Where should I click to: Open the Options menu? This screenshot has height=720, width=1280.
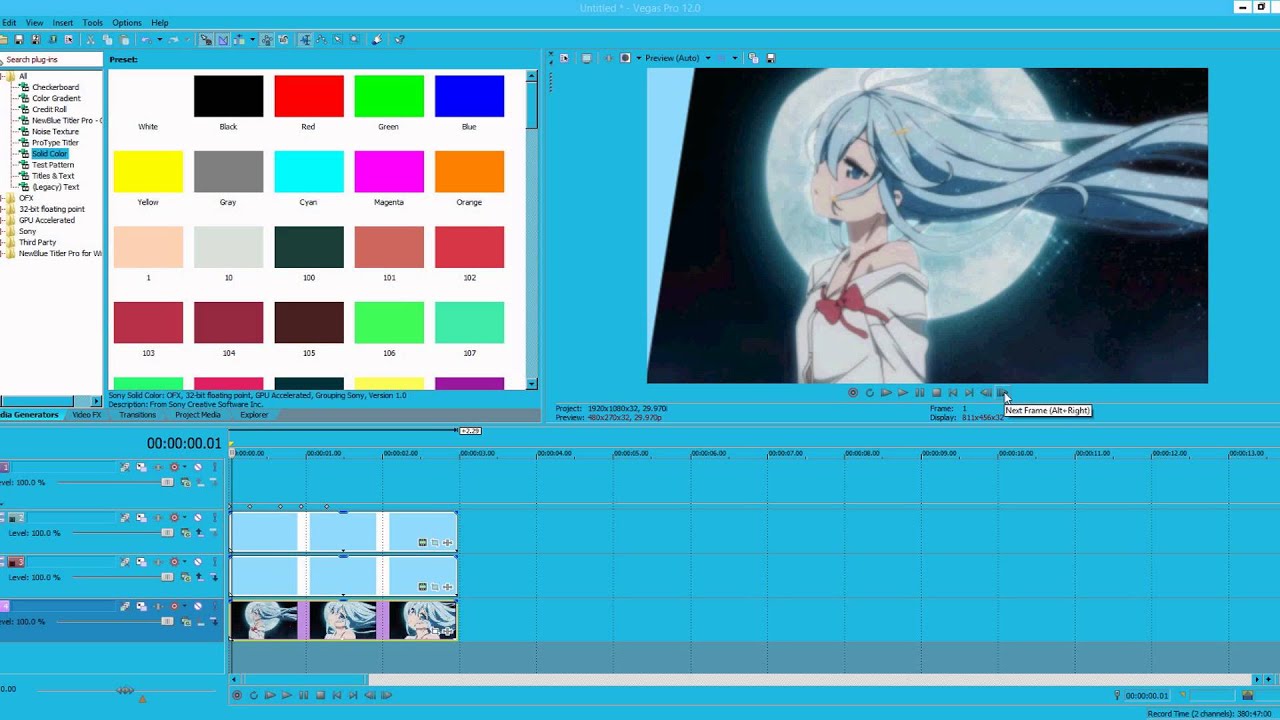(x=126, y=22)
